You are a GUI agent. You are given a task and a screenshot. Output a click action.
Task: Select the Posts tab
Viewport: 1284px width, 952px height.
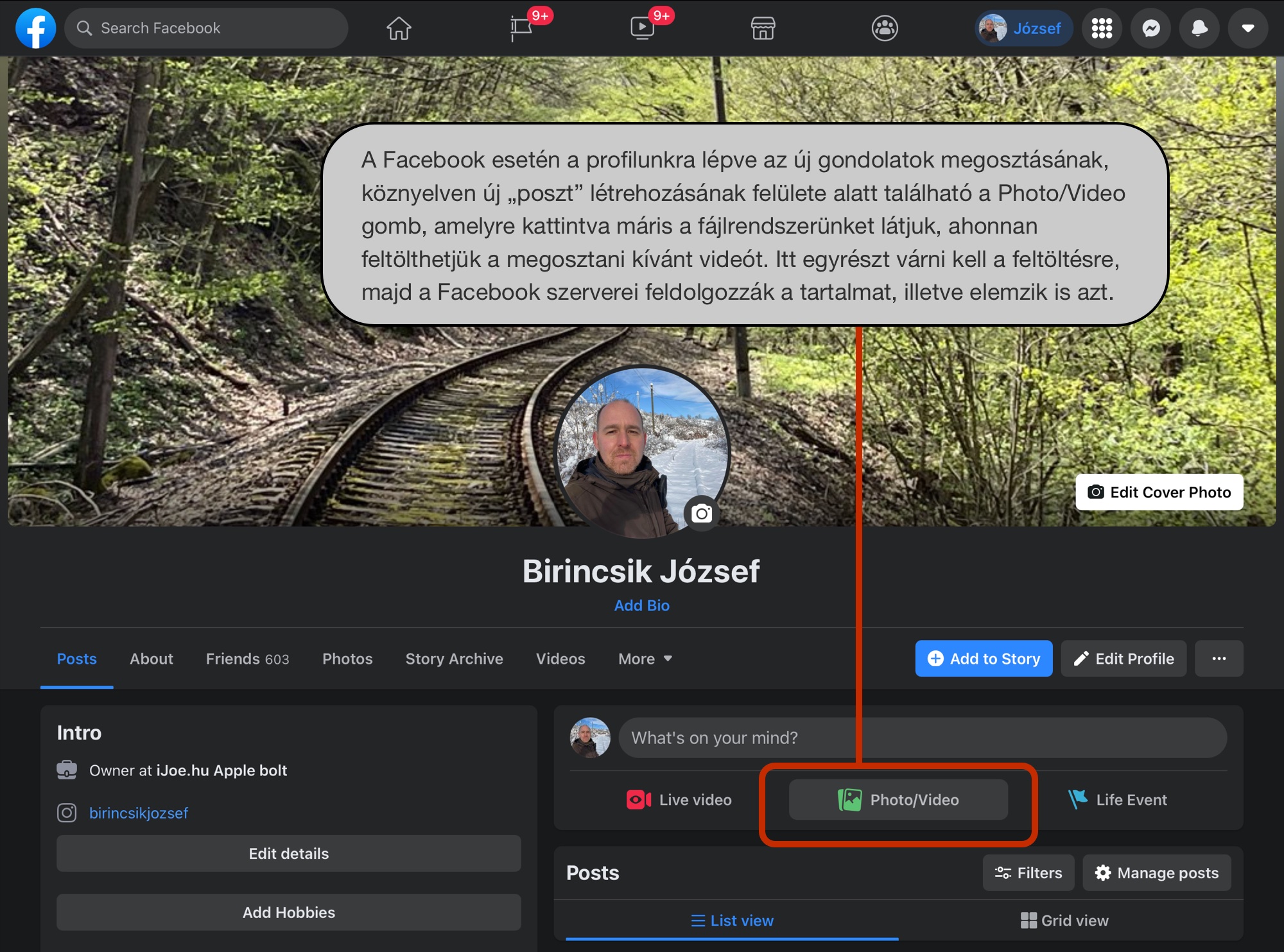[x=77, y=659]
